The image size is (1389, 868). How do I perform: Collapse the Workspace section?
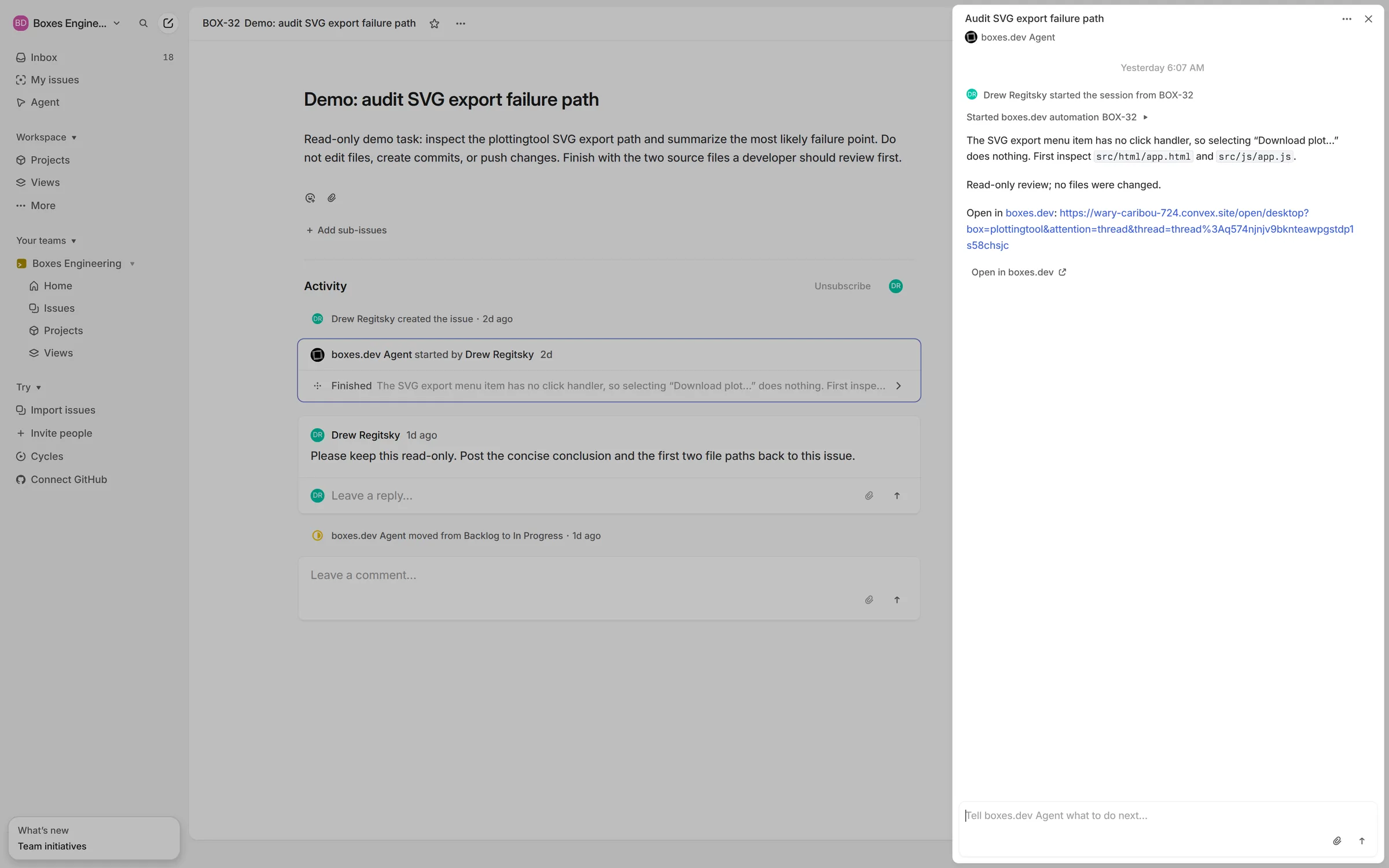pyautogui.click(x=46, y=137)
